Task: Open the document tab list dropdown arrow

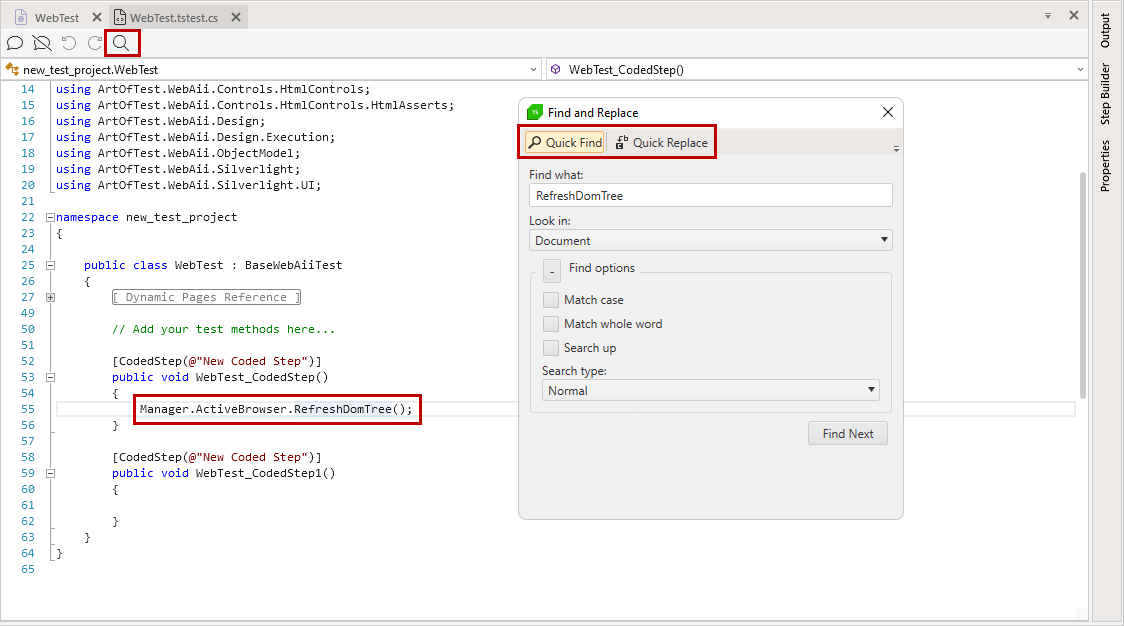Action: click(x=1048, y=15)
